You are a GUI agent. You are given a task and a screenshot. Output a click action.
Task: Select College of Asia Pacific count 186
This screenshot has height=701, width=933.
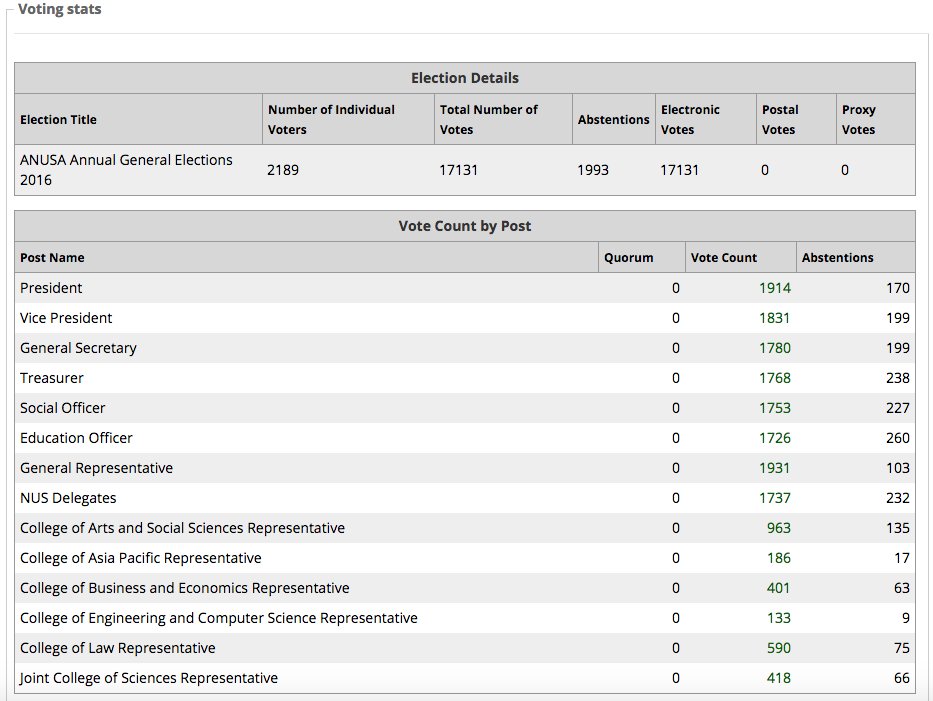[778, 558]
